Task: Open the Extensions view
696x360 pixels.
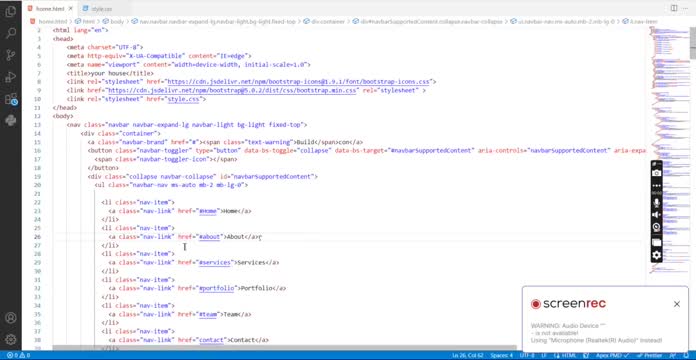Action: point(11,99)
